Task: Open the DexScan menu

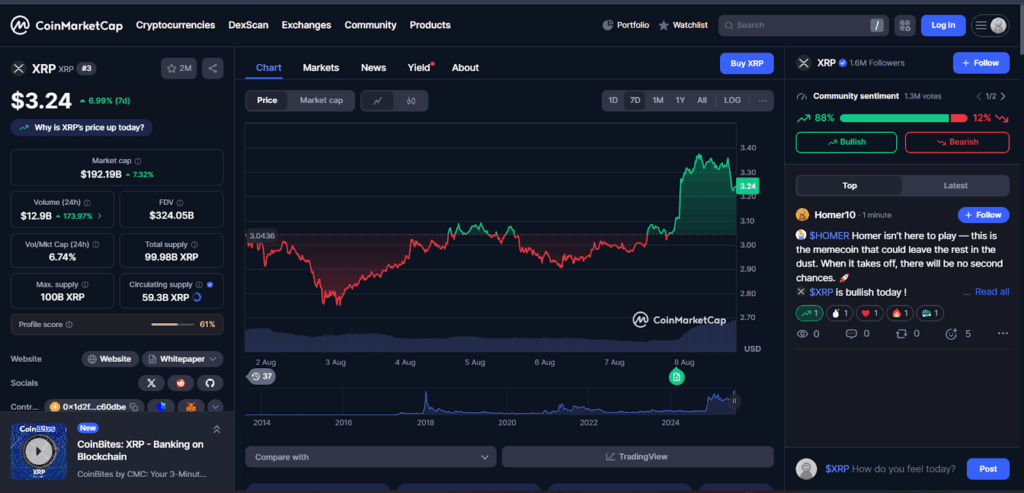Action: point(248,25)
